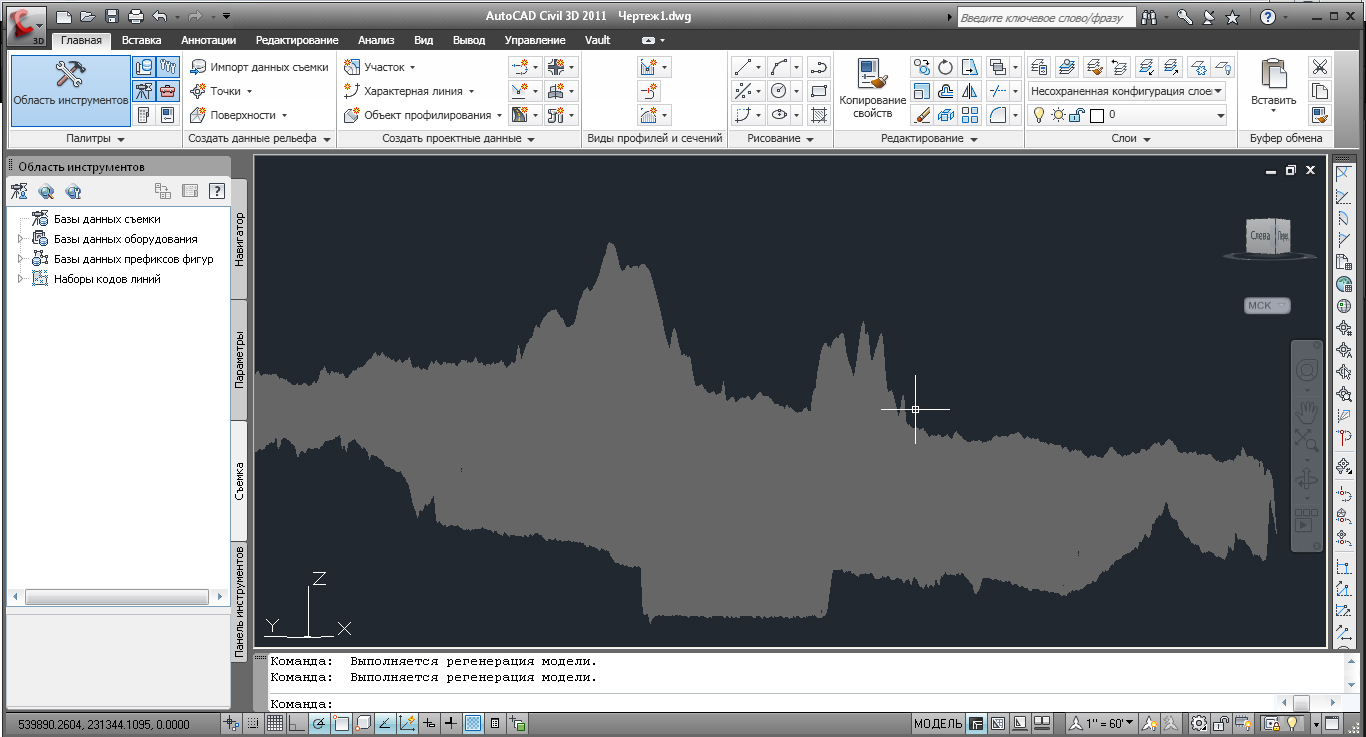The height and width of the screenshot is (737, 1366).
Task: Click the help question mark in Область инструментов
Action: (215, 191)
